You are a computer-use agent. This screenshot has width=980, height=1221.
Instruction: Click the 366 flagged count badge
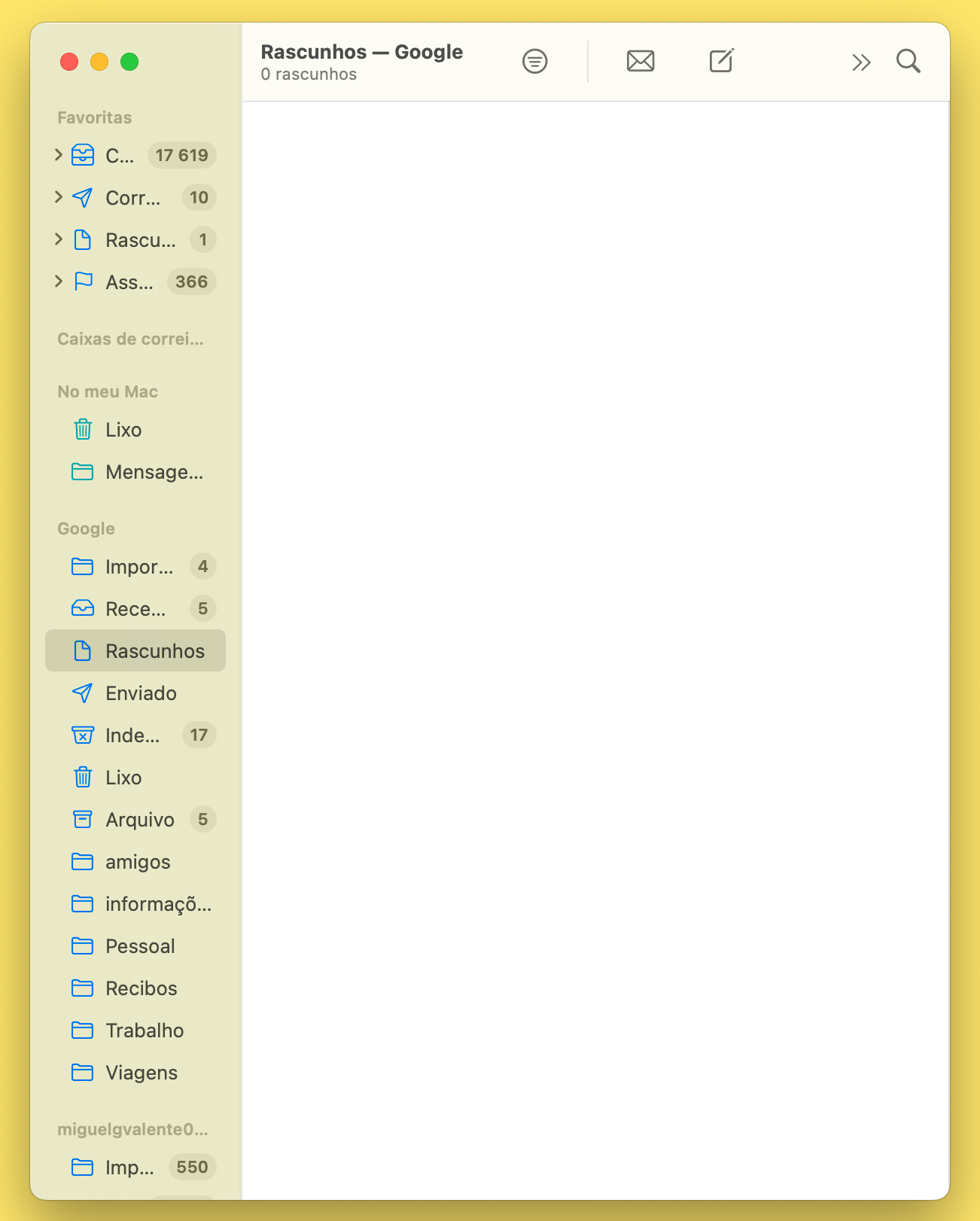click(192, 282)
